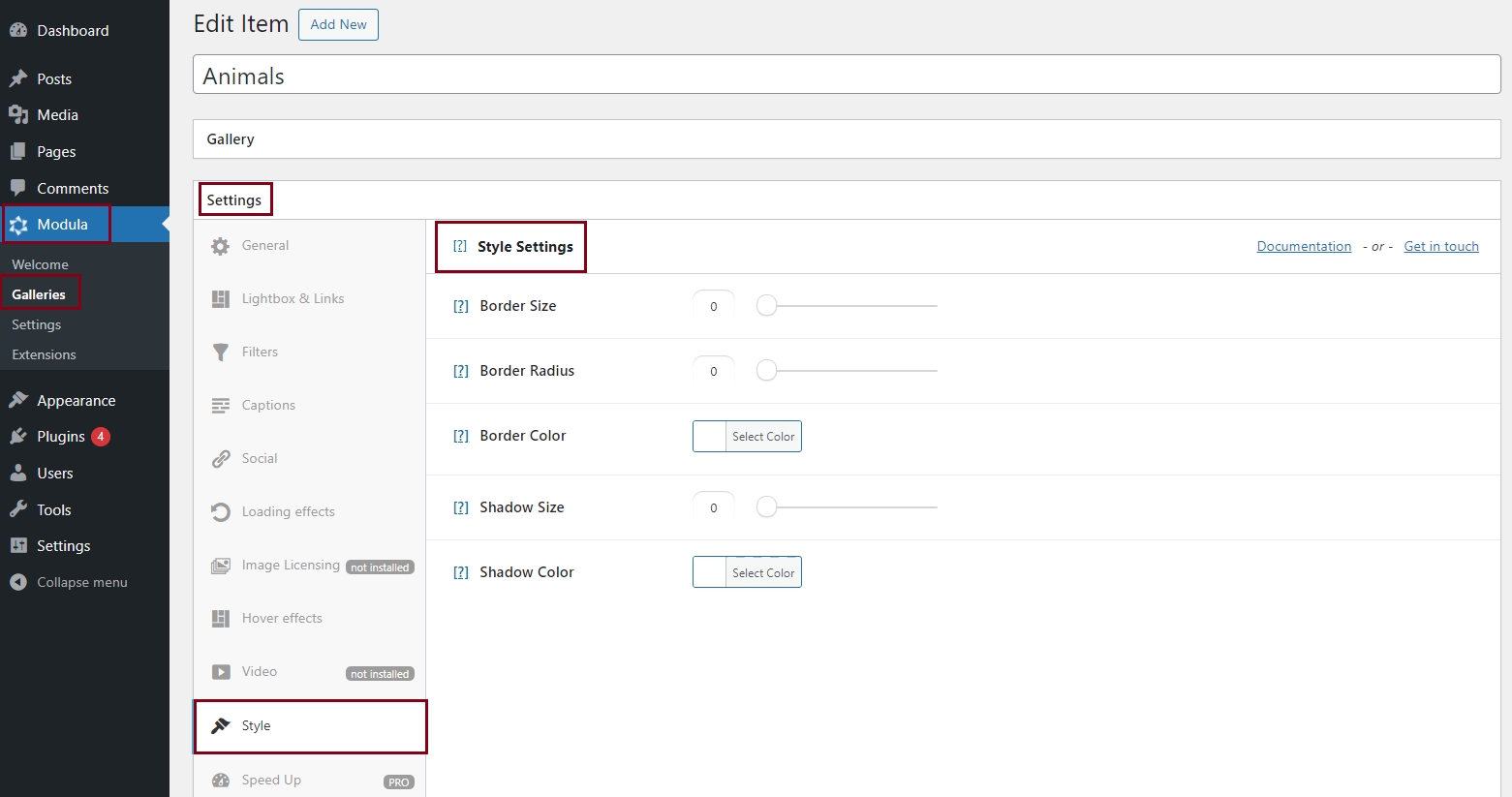Viewport: 1512px width, 797px height.
Task: Click the Border Size help icon
Action: (x=461, y=306)
